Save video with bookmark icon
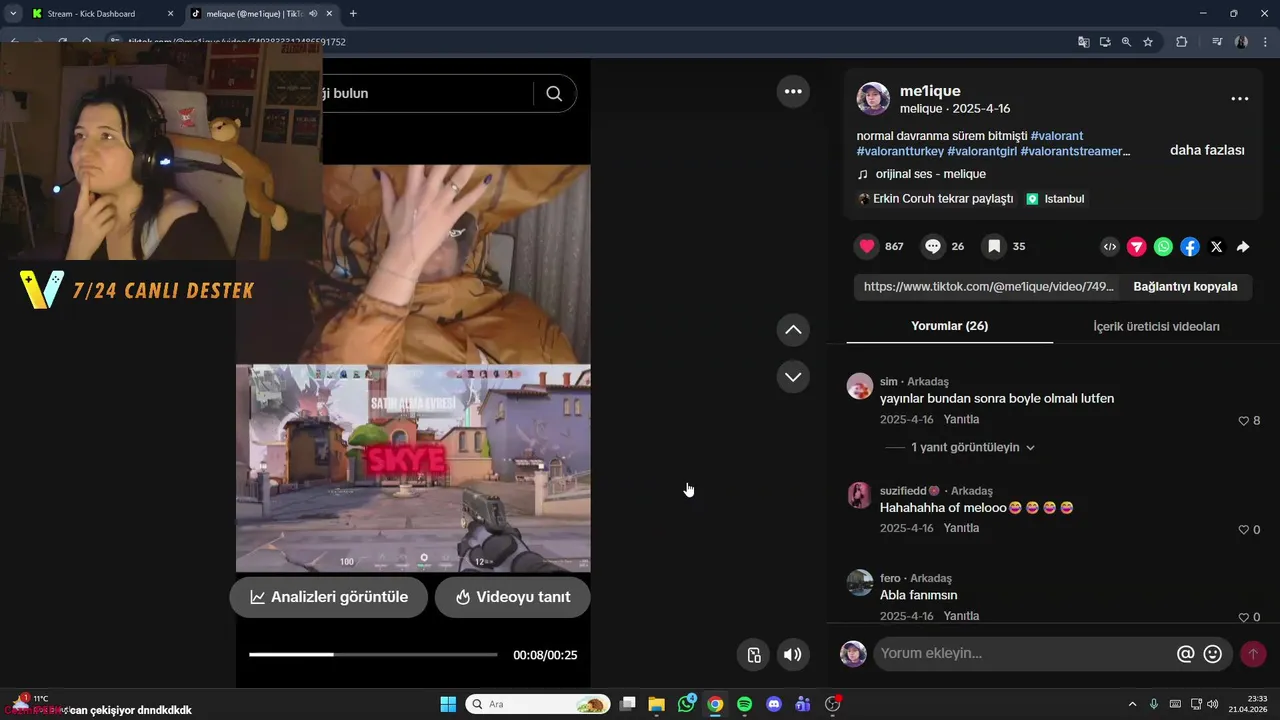The height and width of the screenshot is (720, 1280). pyautogui.click(x=994, y=246)
